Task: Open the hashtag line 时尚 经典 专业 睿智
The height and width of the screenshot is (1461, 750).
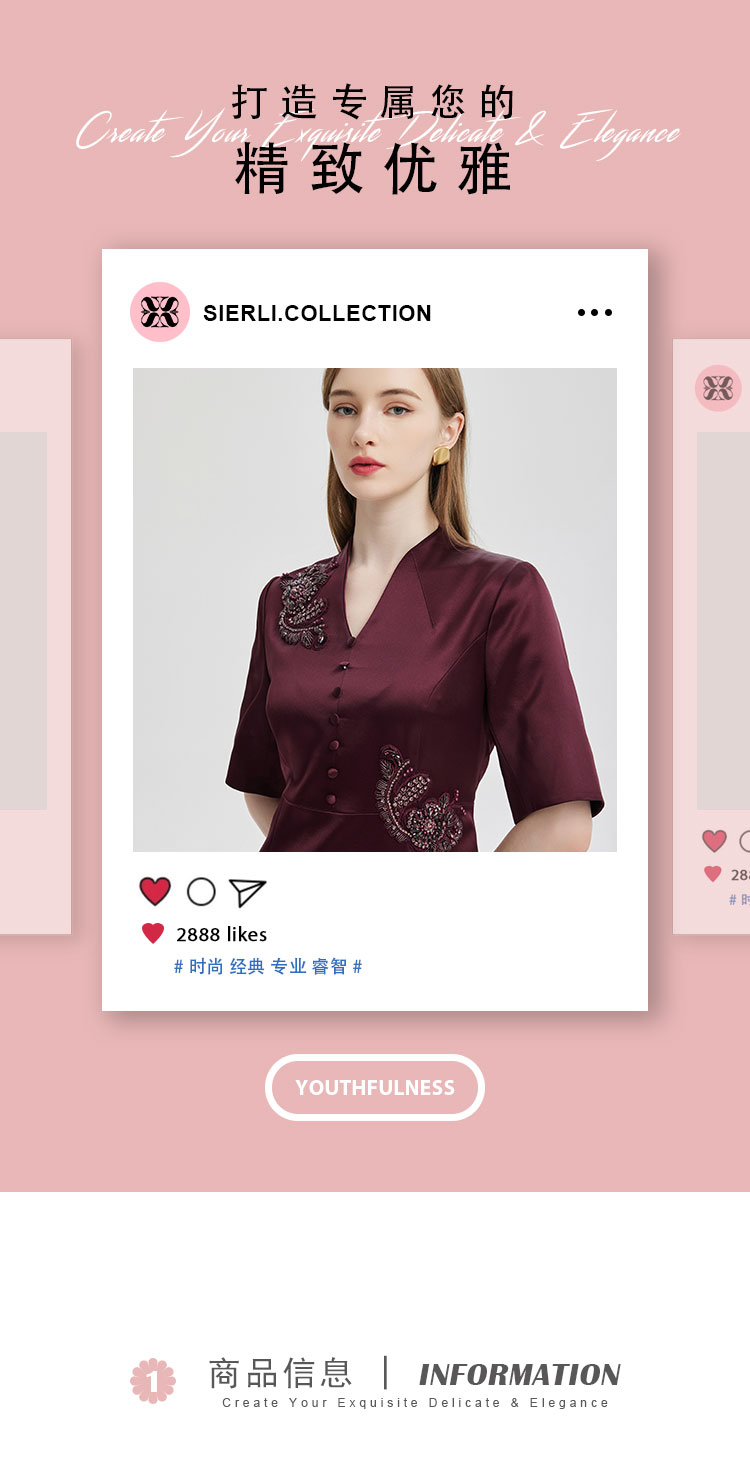Action: (268, 966)
